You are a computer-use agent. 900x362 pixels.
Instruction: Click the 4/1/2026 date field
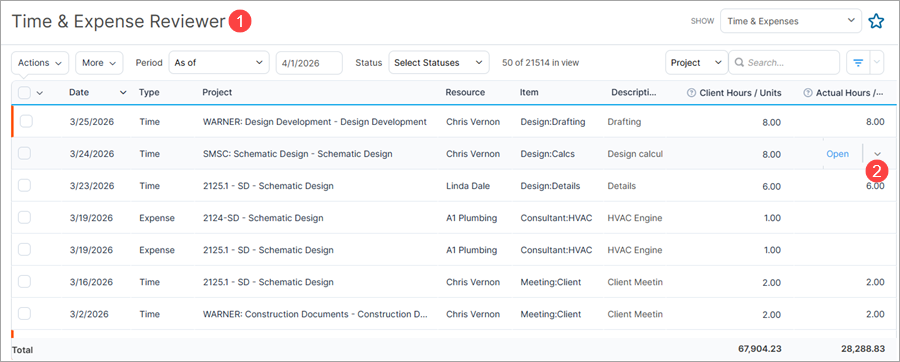tap(309, 63)
